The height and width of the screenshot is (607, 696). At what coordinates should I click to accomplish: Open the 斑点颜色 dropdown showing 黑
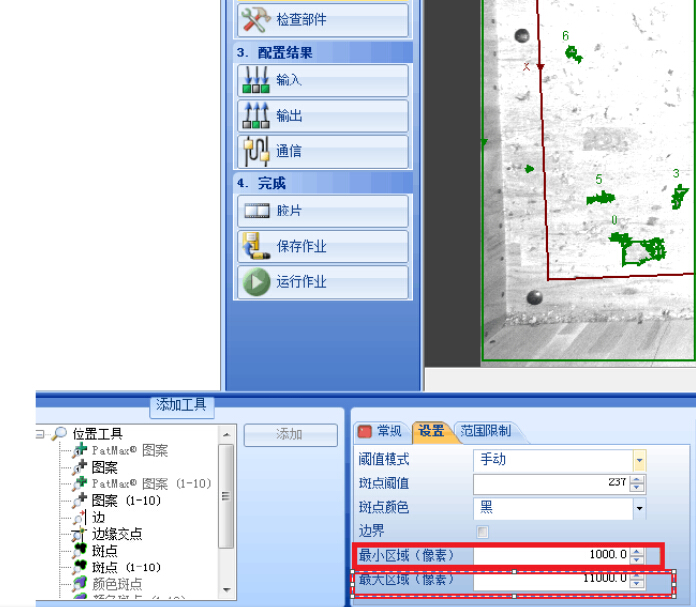(x=638, y=508)
